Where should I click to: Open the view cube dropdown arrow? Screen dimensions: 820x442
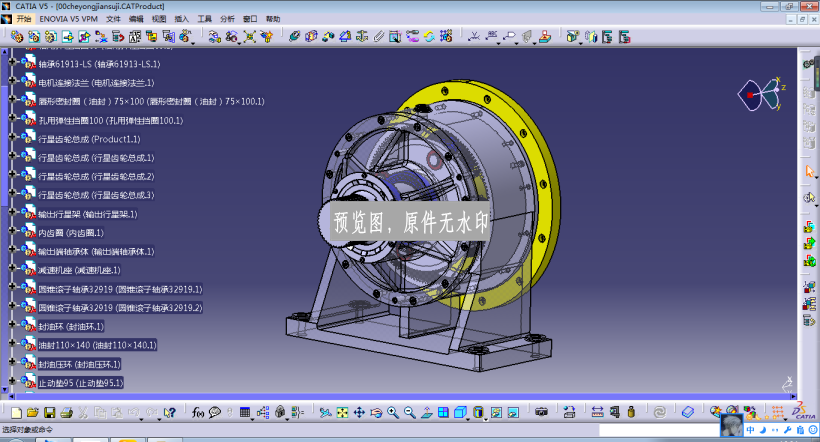coord(468,420)
